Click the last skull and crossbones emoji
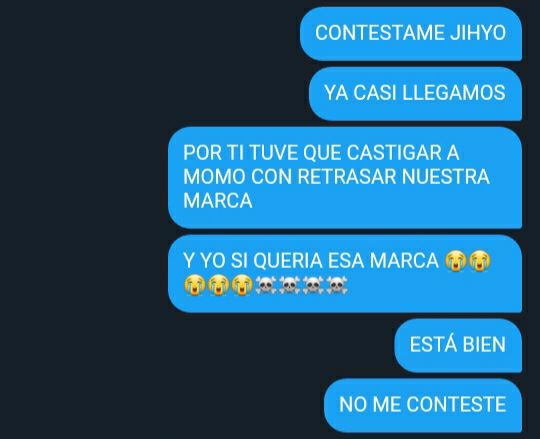Screen dimensions: 540x439 (337, 285)
